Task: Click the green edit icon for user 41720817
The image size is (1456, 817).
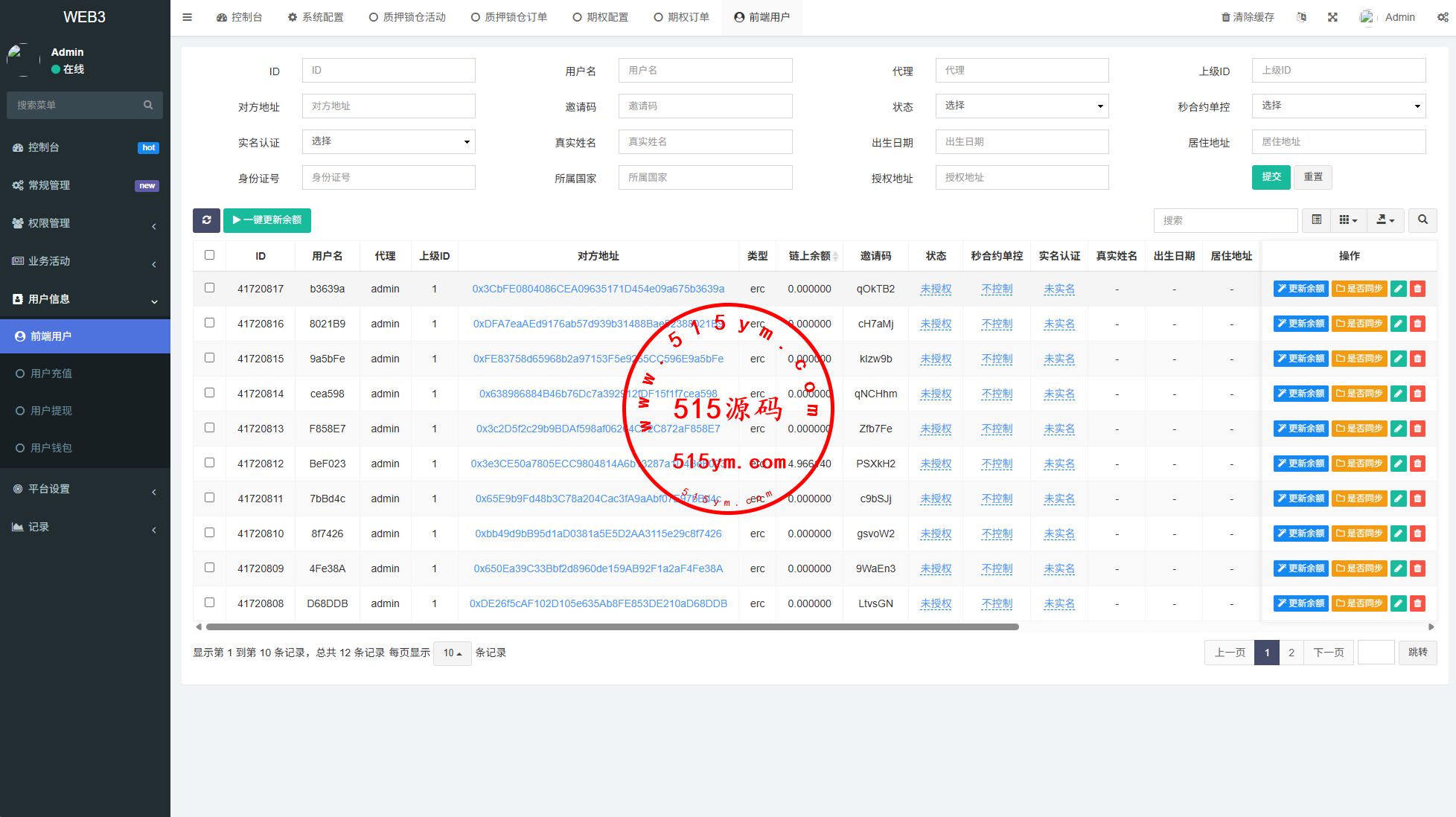Action: point(1399,289)
